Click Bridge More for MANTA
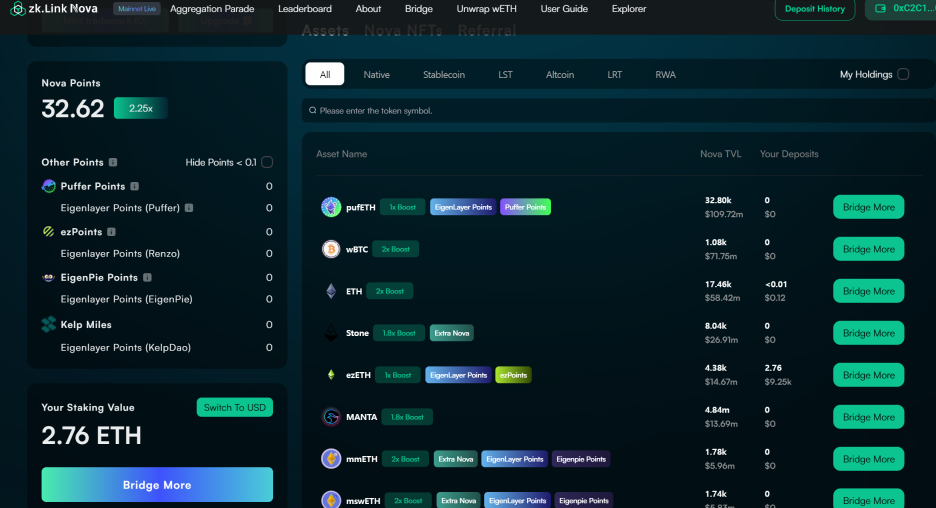The width and height of the screenshot is (936, 508). pos(869,417)
